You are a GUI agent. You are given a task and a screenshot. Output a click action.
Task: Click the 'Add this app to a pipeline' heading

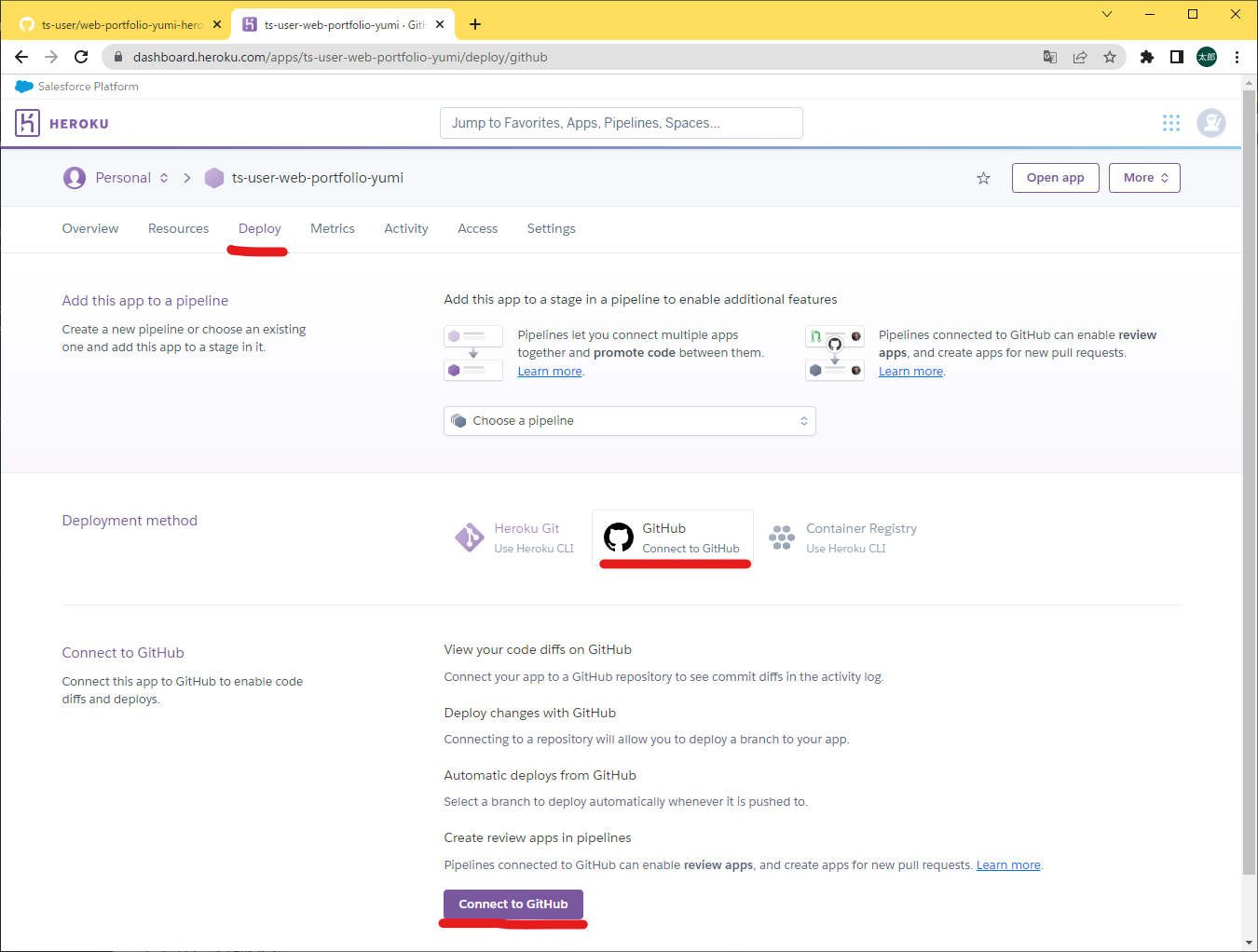click(145, 301)
